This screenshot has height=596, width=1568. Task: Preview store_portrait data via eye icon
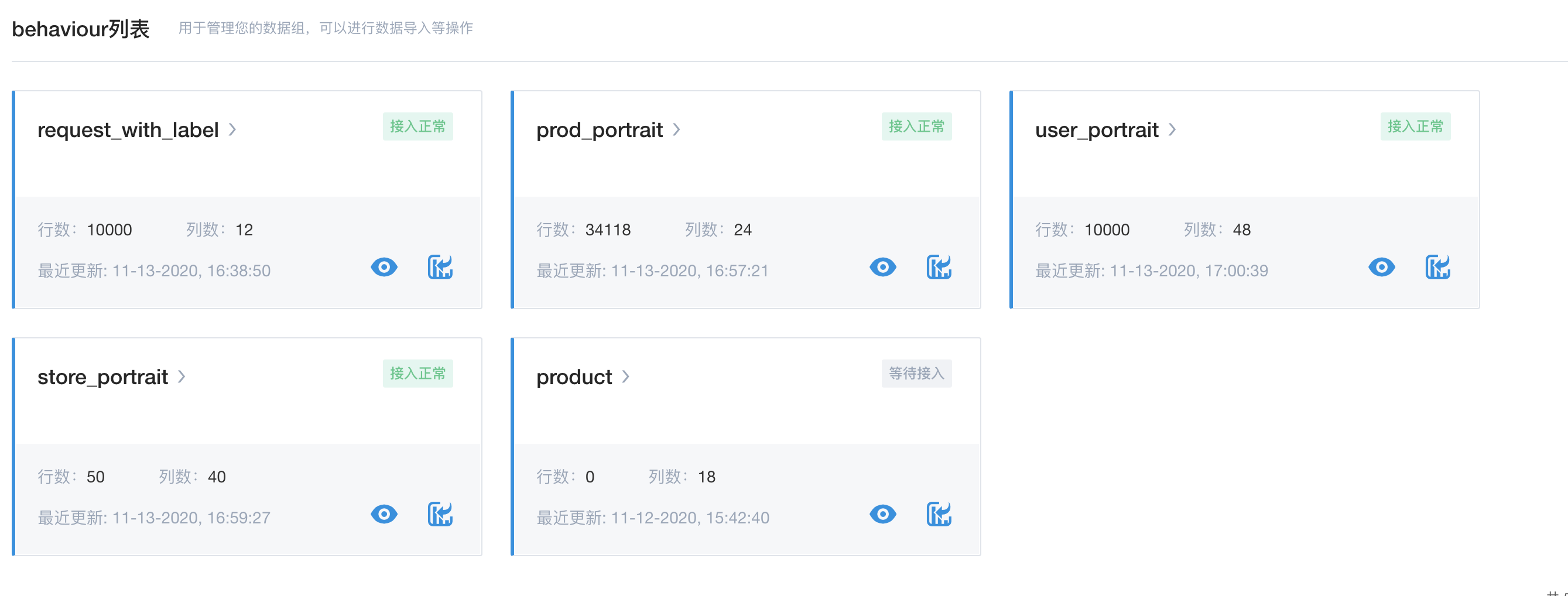[384, 515]
